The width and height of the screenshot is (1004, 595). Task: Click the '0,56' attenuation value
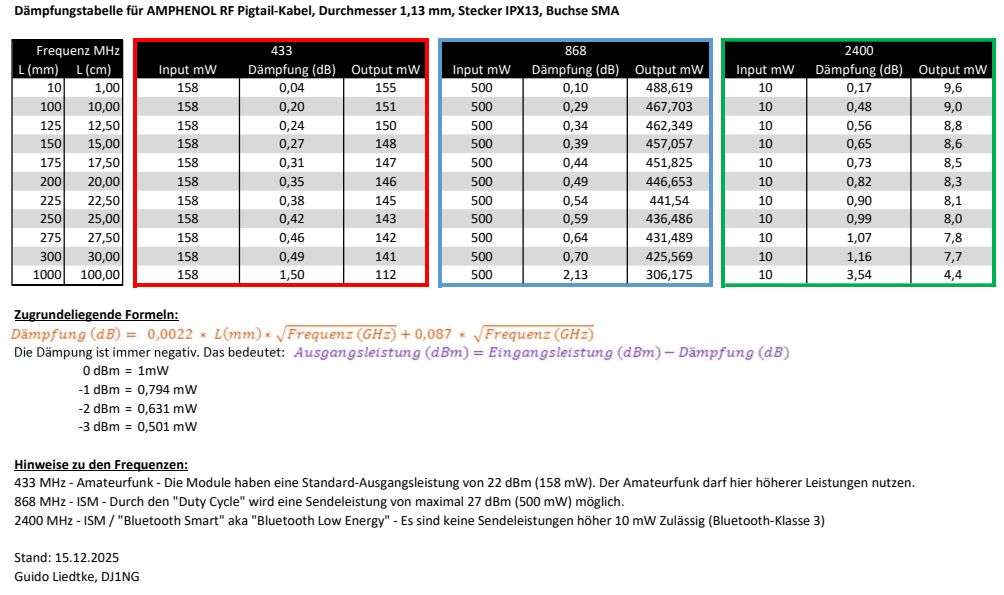[x=859, y=126]
